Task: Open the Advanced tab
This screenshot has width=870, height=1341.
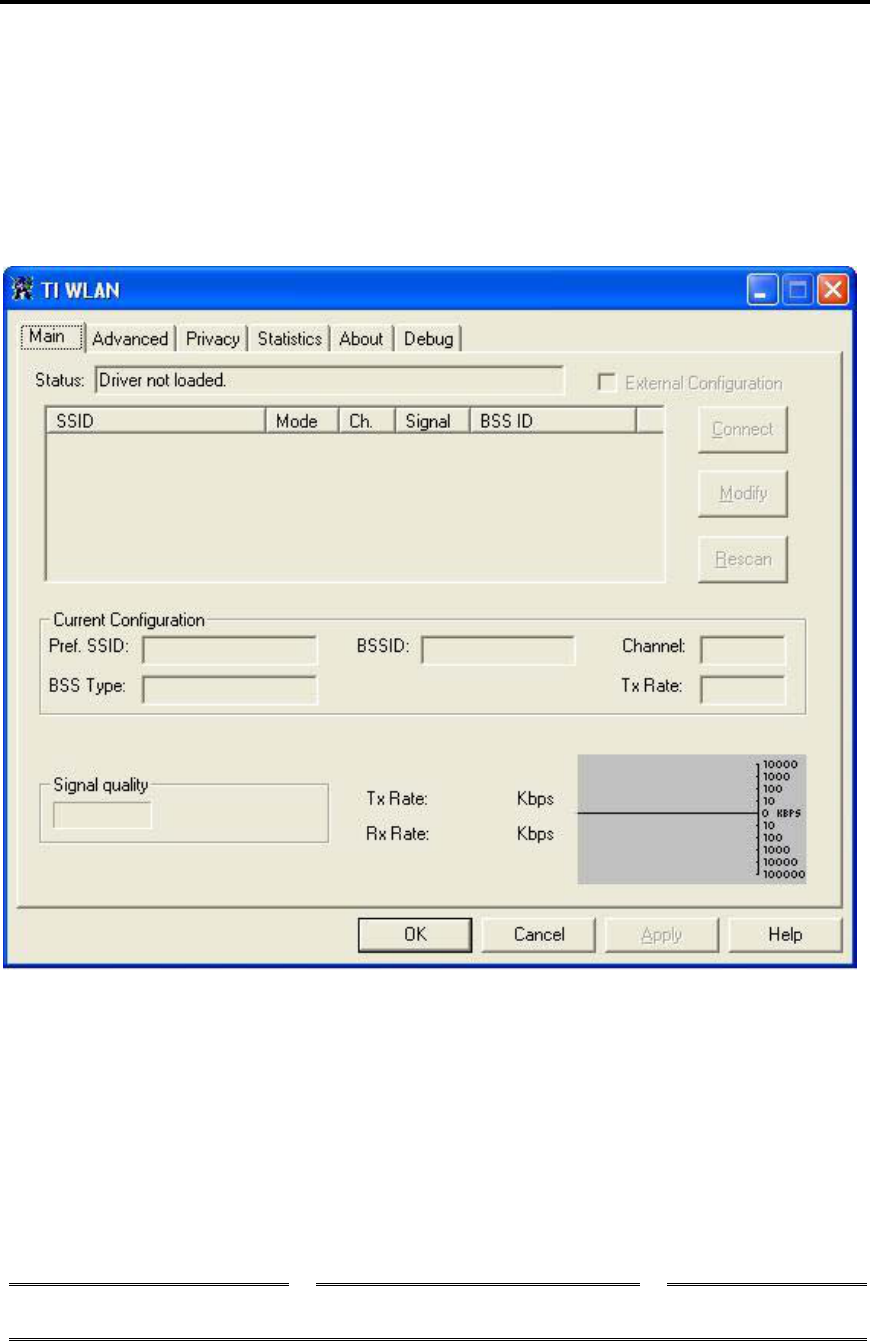Action: coord(130,339)
